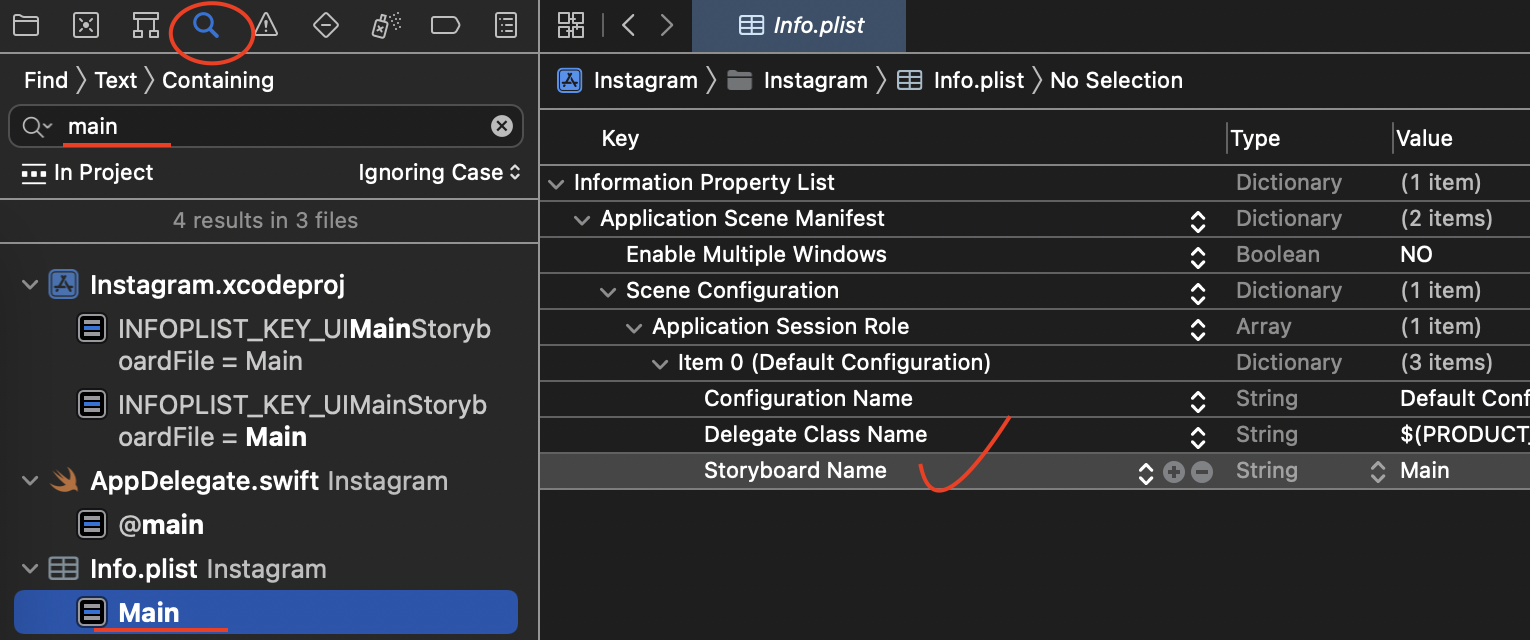Open type popup for Storyboard Name String

click(1377, 472)
